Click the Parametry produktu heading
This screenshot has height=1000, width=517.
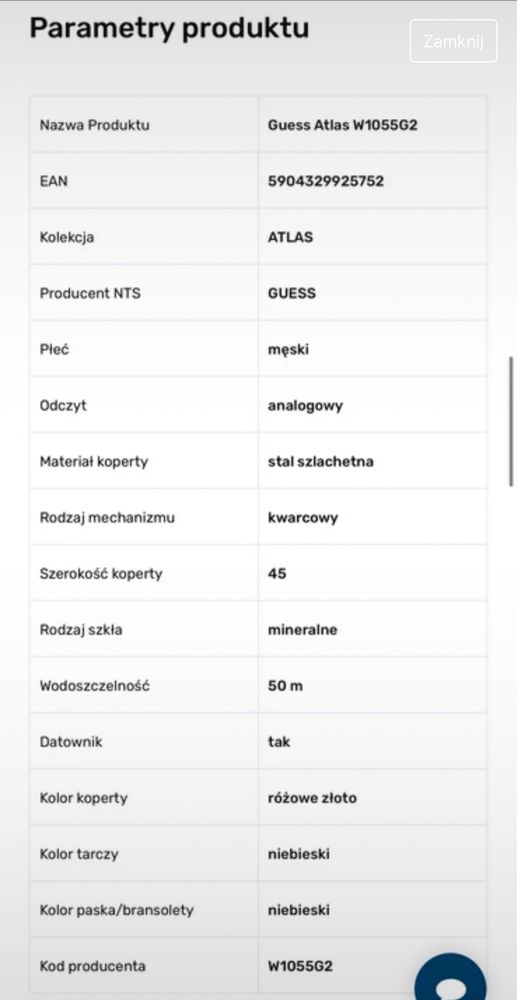[170, 29]
